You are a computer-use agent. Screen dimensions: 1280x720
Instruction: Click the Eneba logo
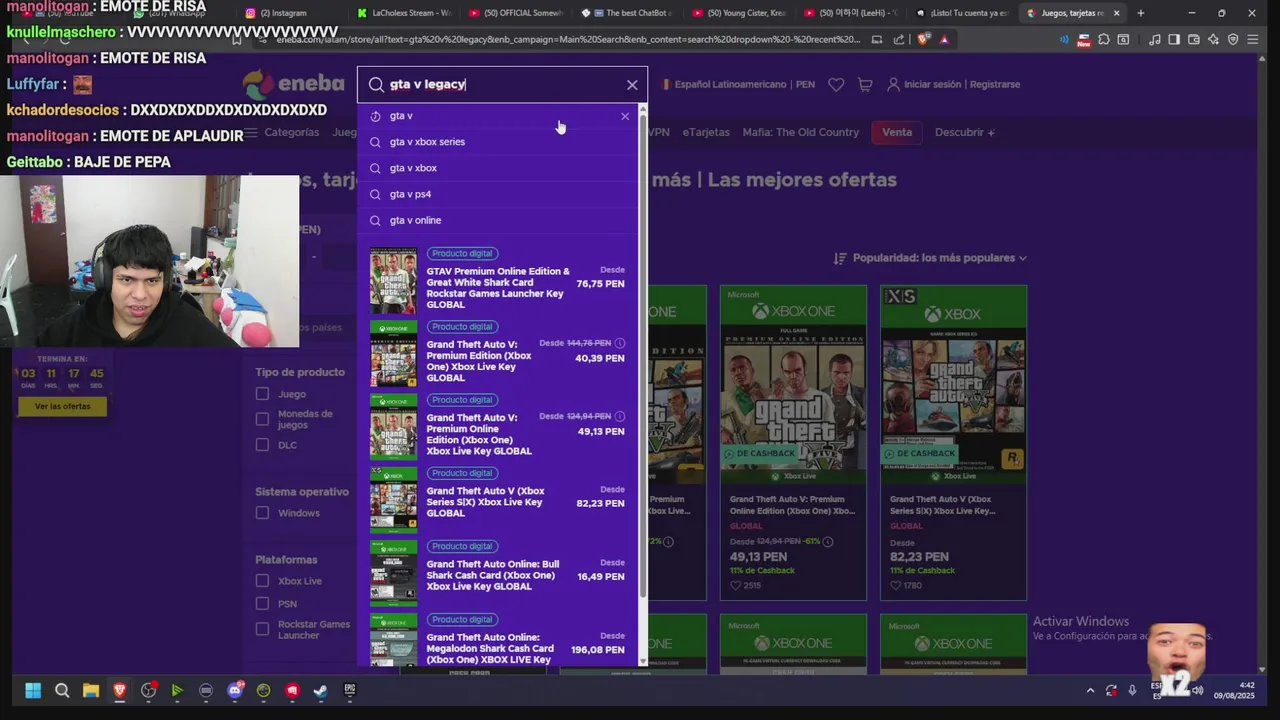pos(295,85)
